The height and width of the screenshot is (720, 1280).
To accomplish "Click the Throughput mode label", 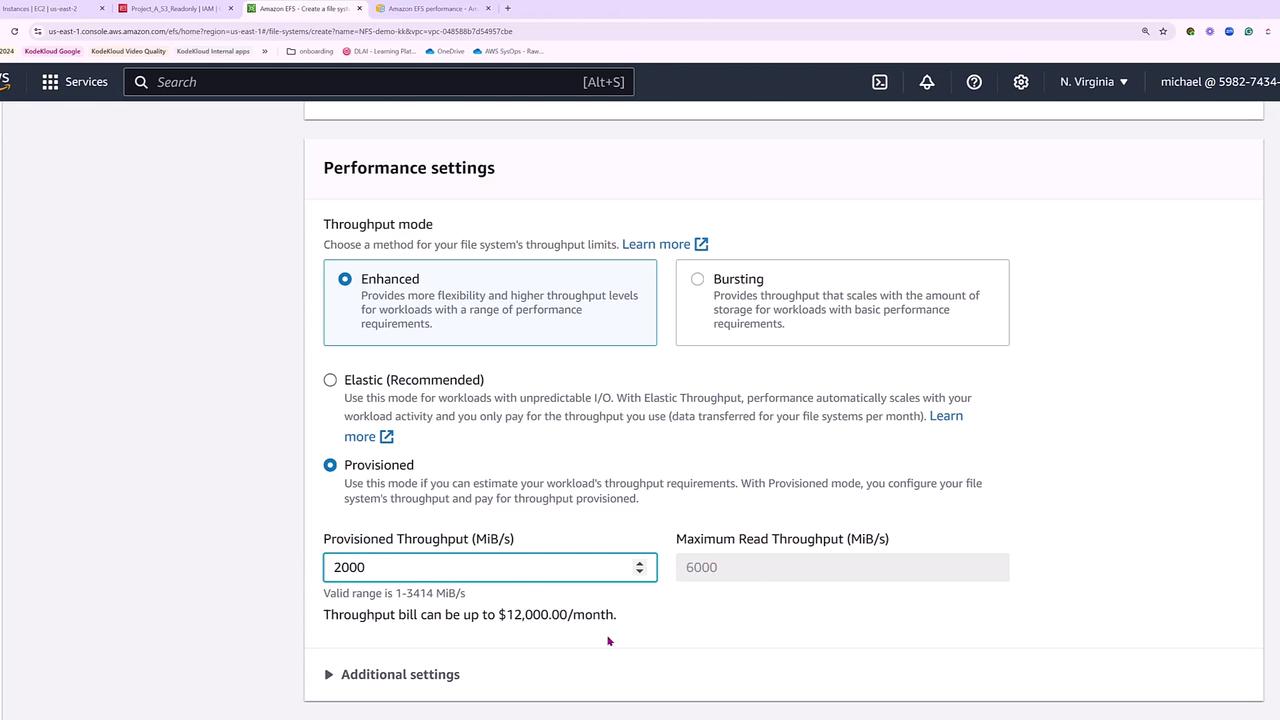I will [378, 224].
